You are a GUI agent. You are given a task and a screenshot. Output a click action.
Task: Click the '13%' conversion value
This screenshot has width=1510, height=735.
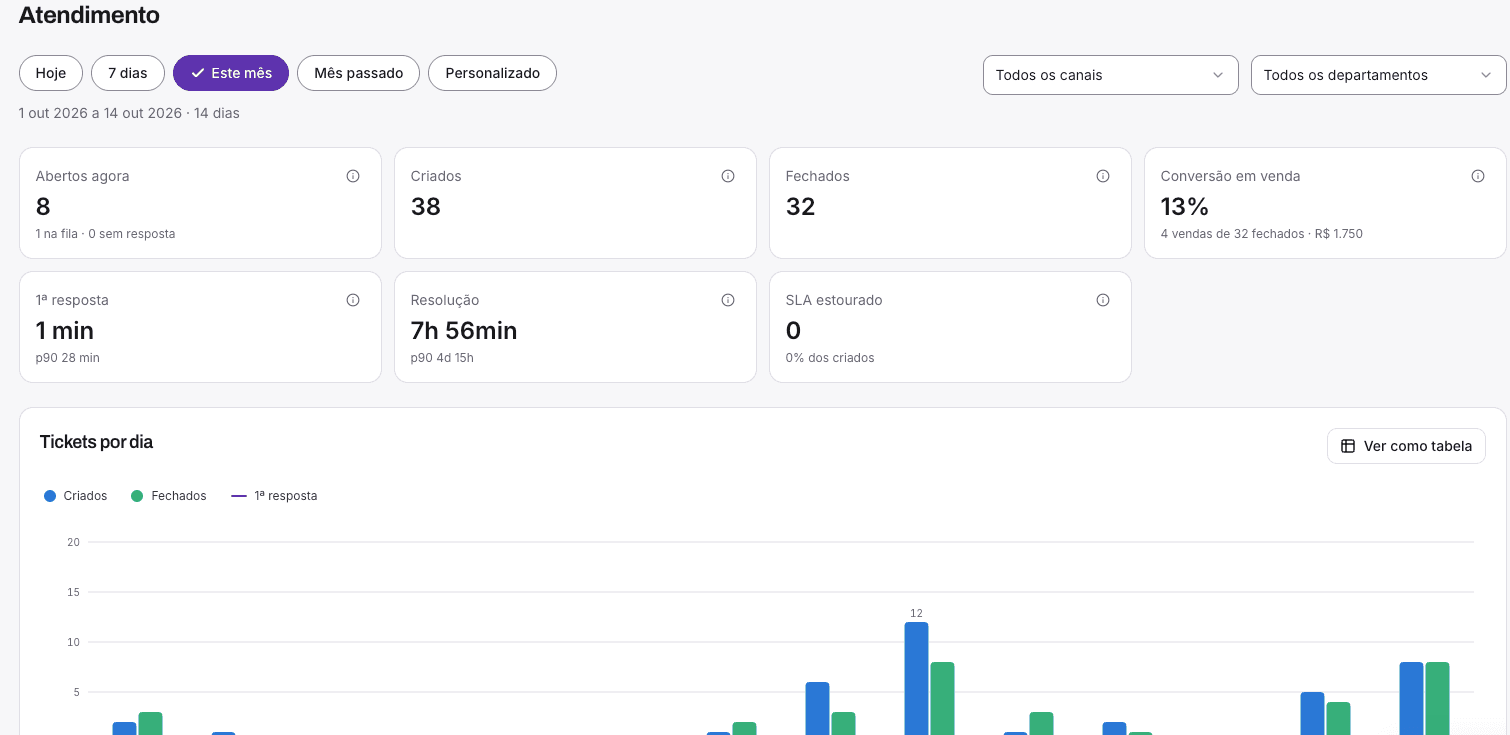click(x=1185, y=206)
